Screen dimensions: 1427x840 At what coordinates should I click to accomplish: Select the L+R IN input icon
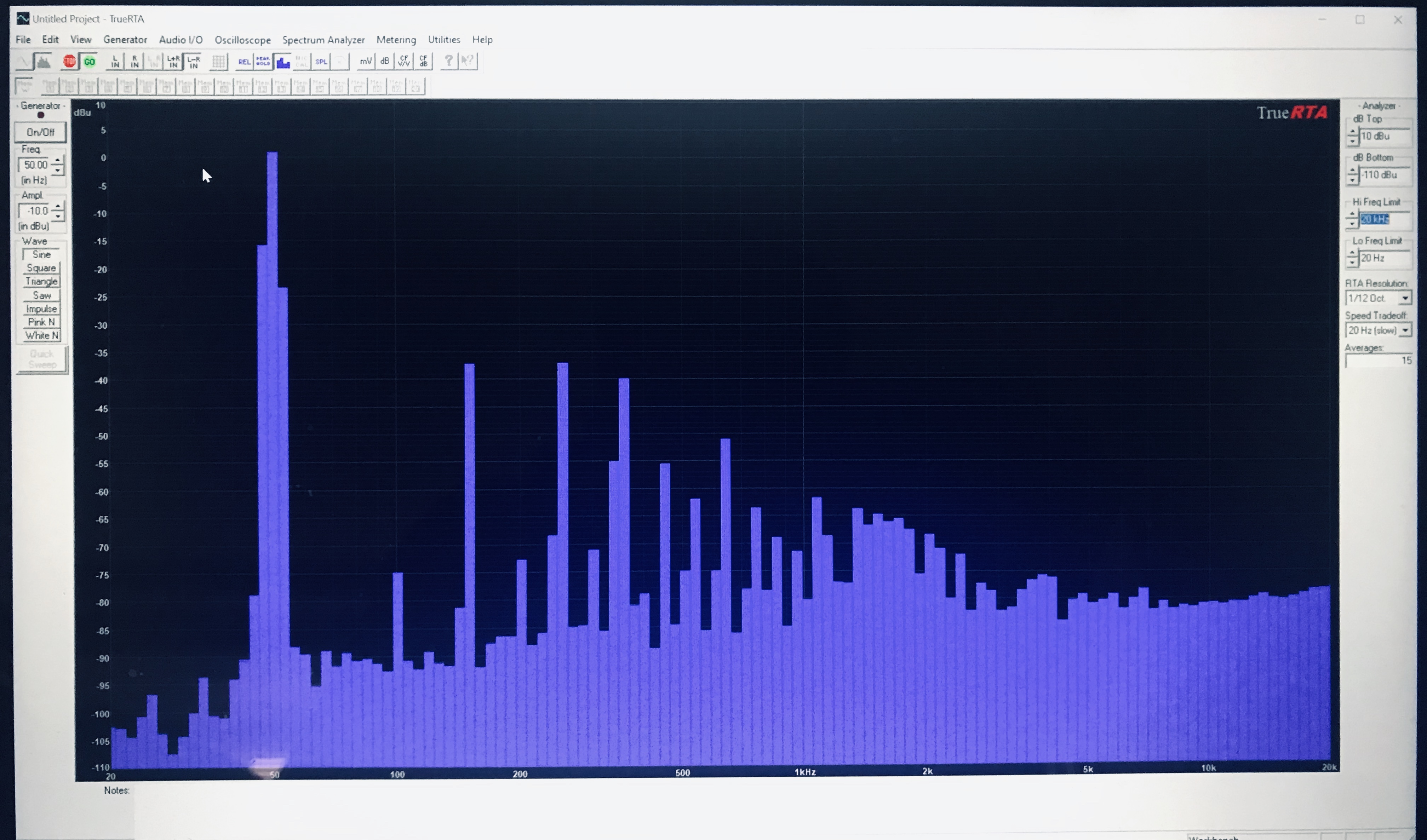pyautogui.click(x=173, y=62)
